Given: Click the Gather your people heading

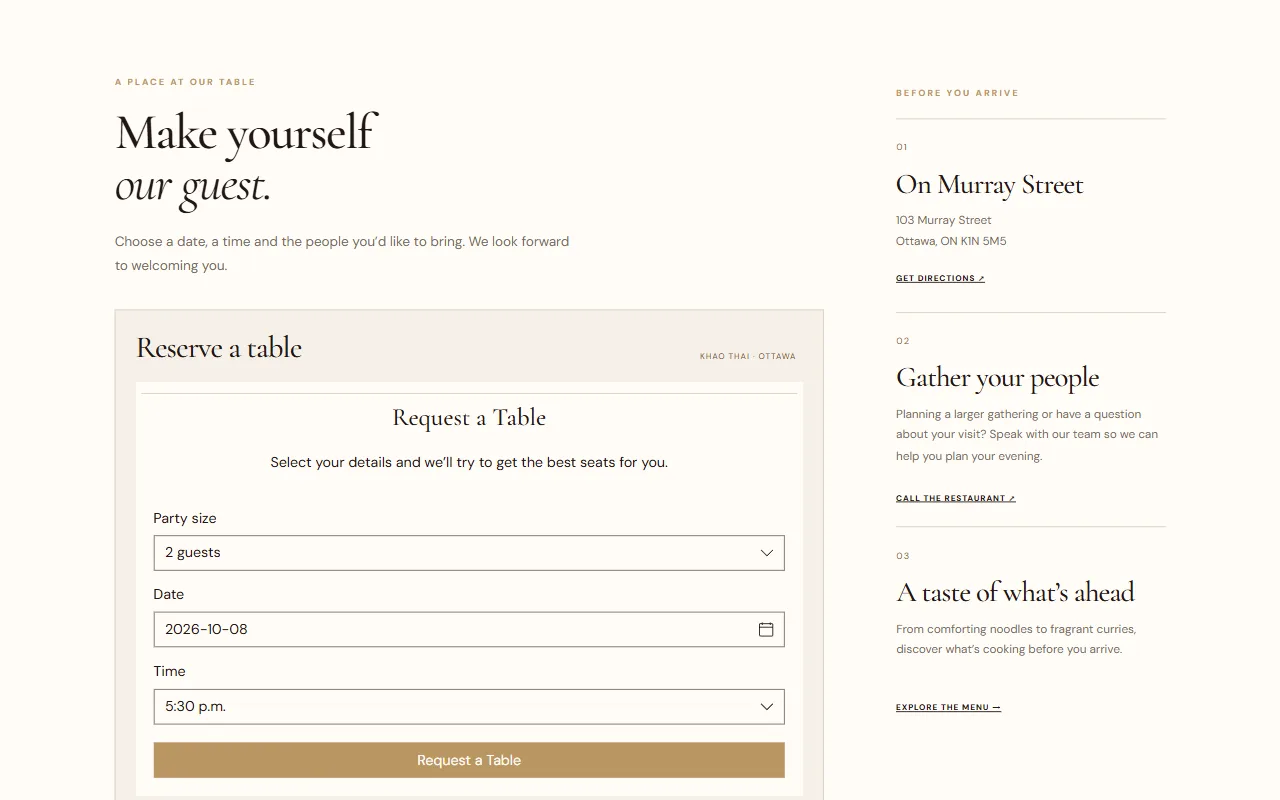Looking at the screenshot, I should (998, 378).
